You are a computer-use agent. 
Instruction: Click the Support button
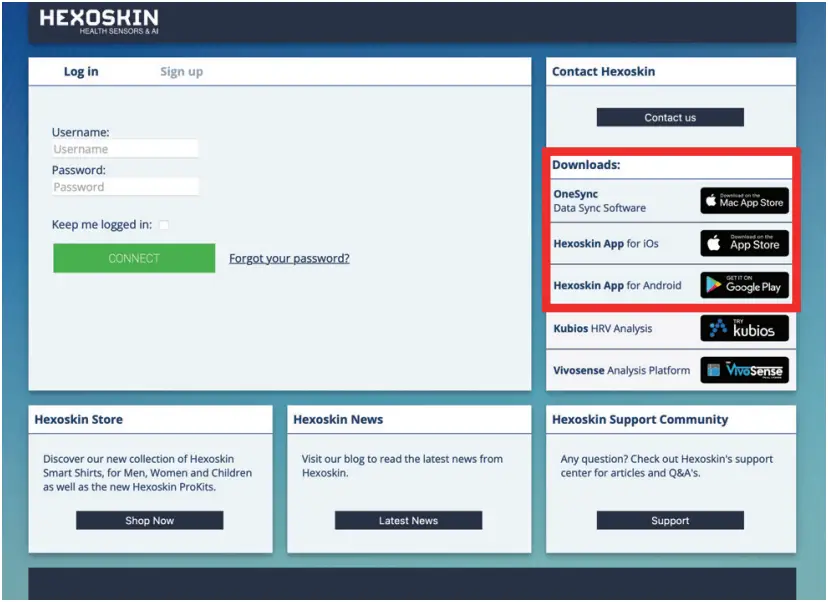pos(669,520)
